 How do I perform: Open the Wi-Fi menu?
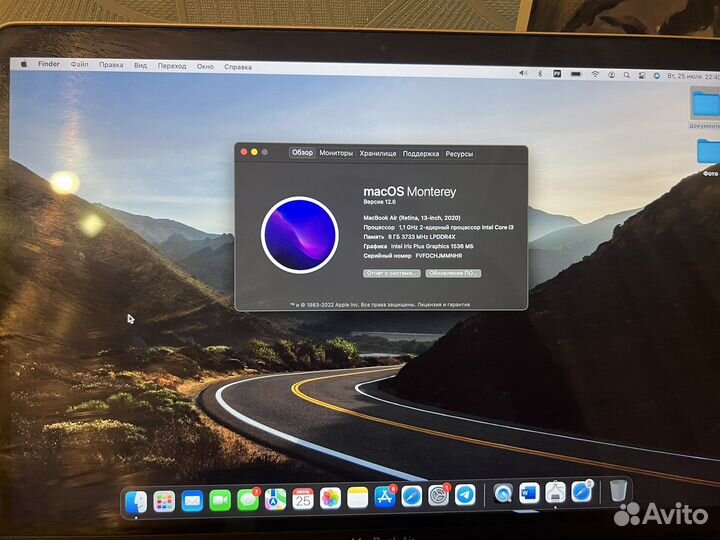click(x=595, y=74)
